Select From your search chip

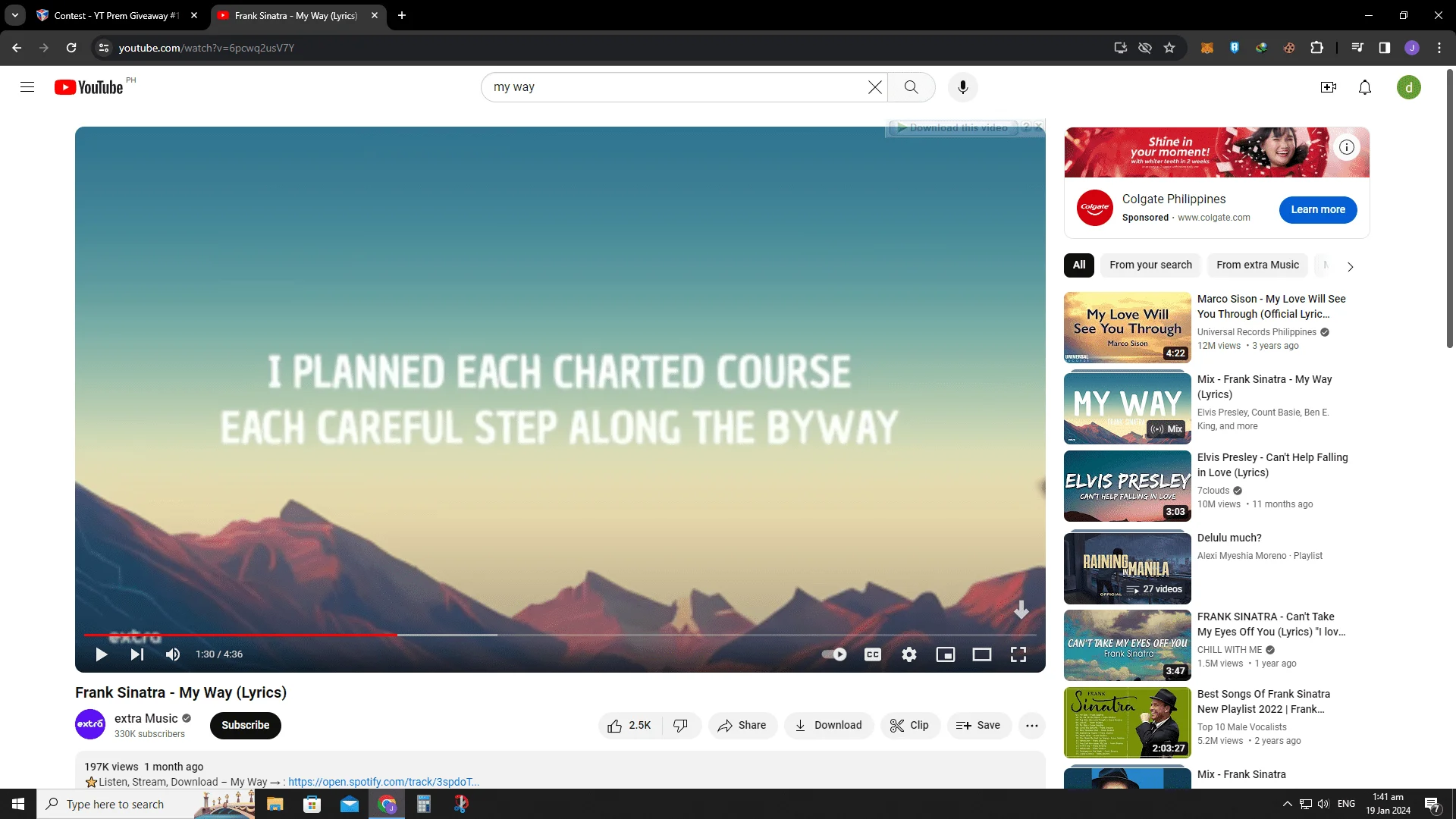coord(1150,265)
